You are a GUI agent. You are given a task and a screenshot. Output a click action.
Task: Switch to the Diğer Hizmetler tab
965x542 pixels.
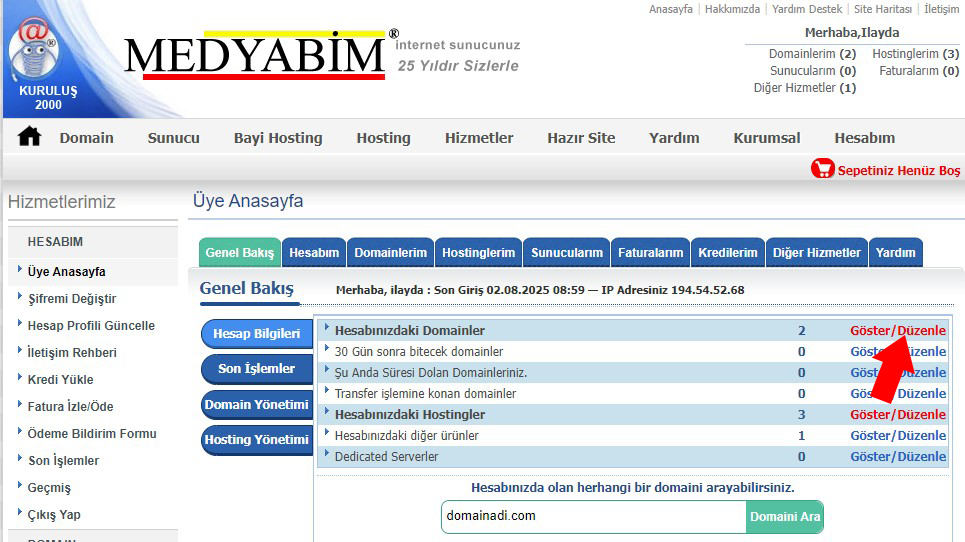click(817, 252)
